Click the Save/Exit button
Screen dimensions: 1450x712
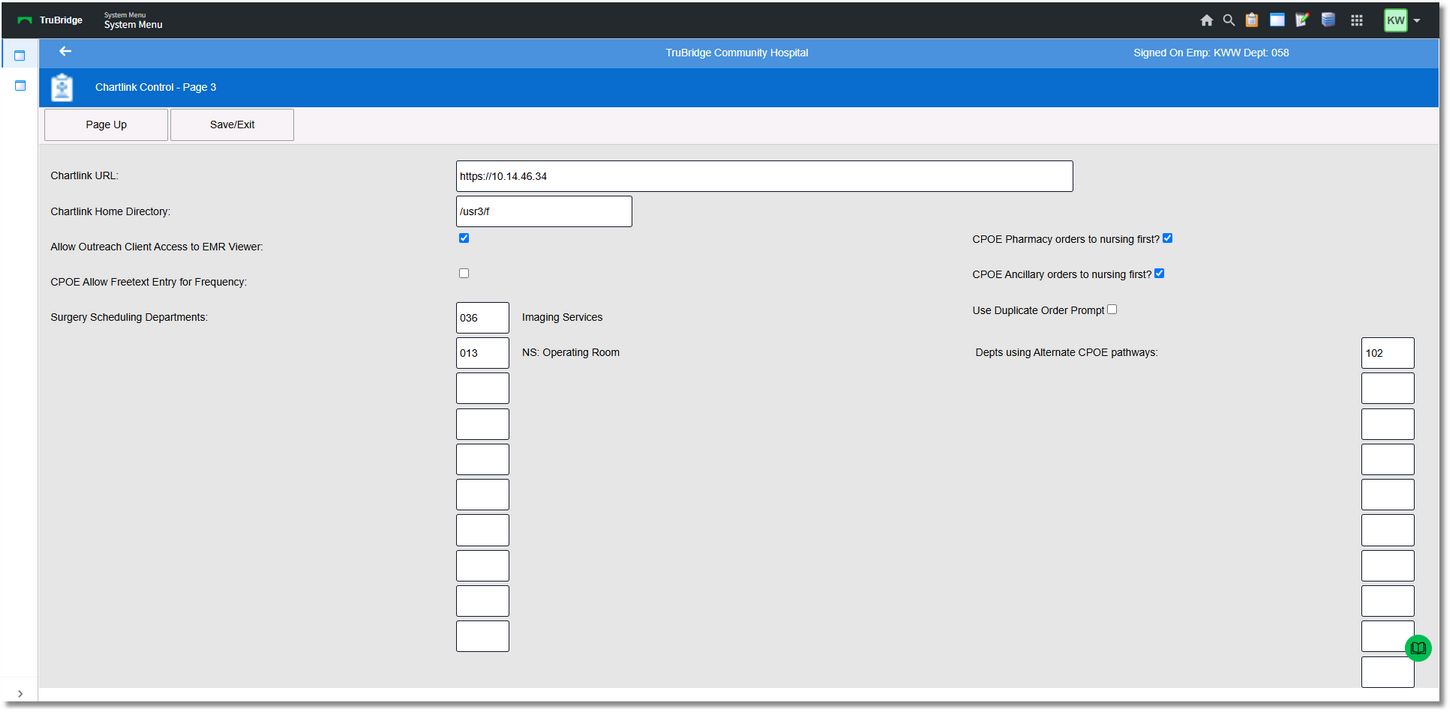(232, 125)
